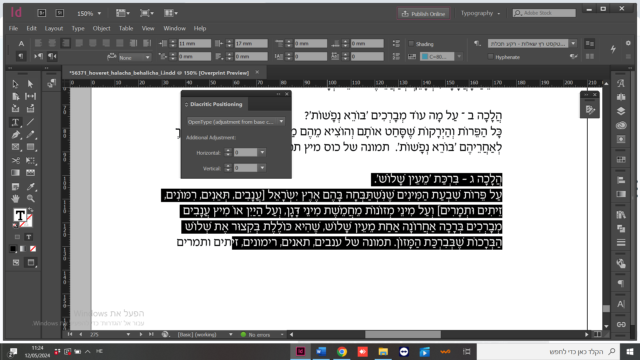Image resolution: width=640 pixels, height=360 pixels.
Task: Apply align right paragraph alignment
Action: [65, 43]
